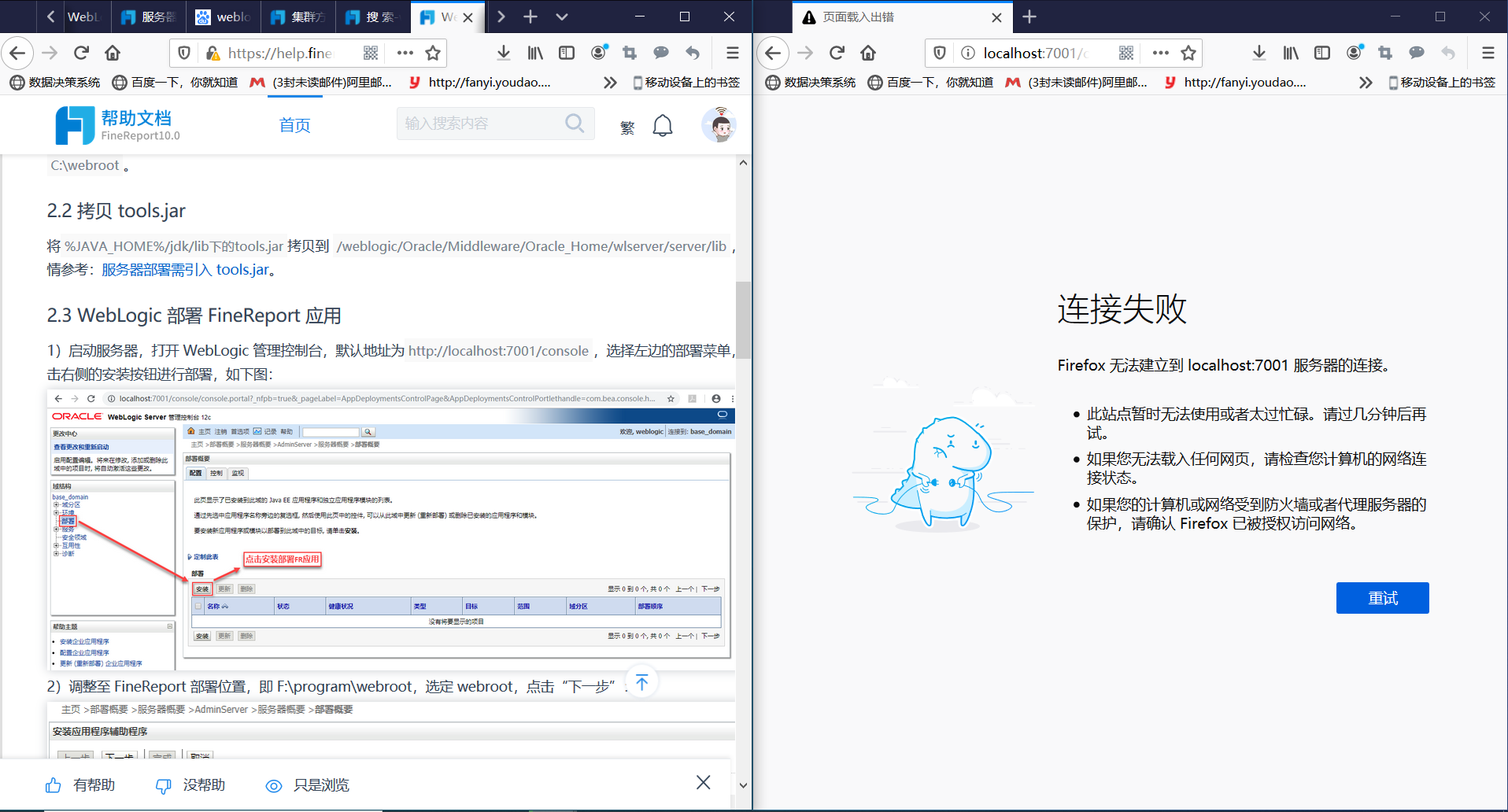Switch to traditional Chinese (繁)
The image size is (1508, 812).
pos(627,127)
